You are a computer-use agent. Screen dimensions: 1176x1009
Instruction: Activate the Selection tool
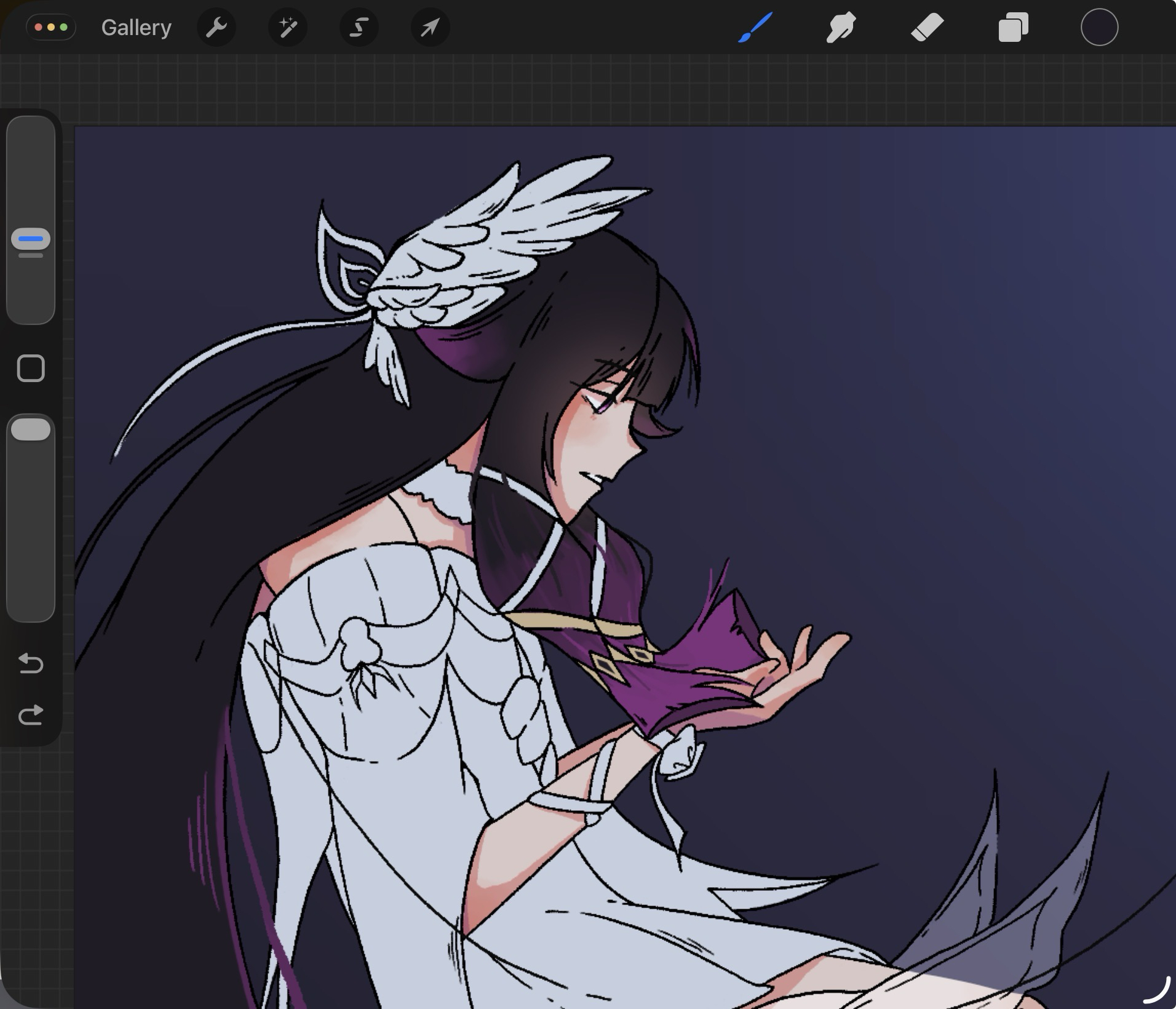(359, 28)
